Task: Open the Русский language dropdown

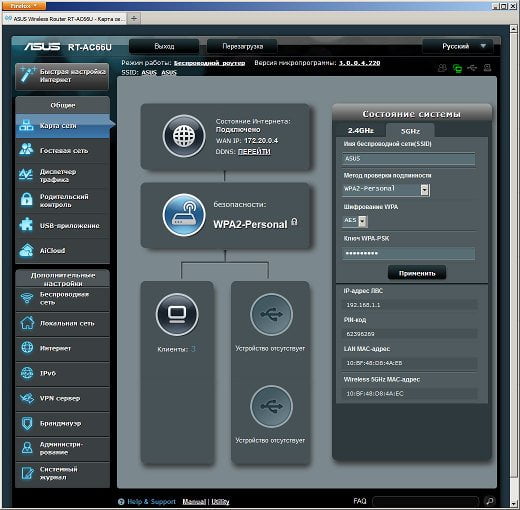Action: coord(458,46)
